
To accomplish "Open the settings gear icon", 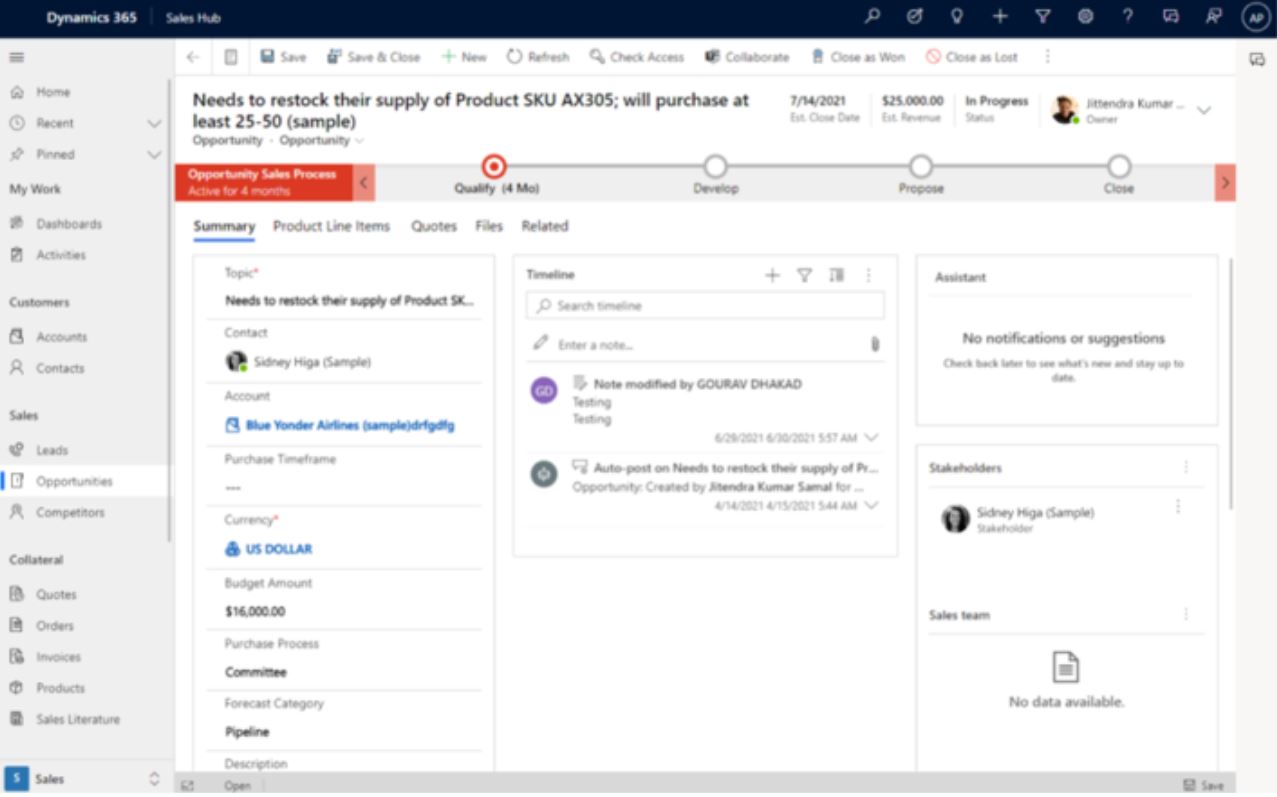I will 1085,17.
